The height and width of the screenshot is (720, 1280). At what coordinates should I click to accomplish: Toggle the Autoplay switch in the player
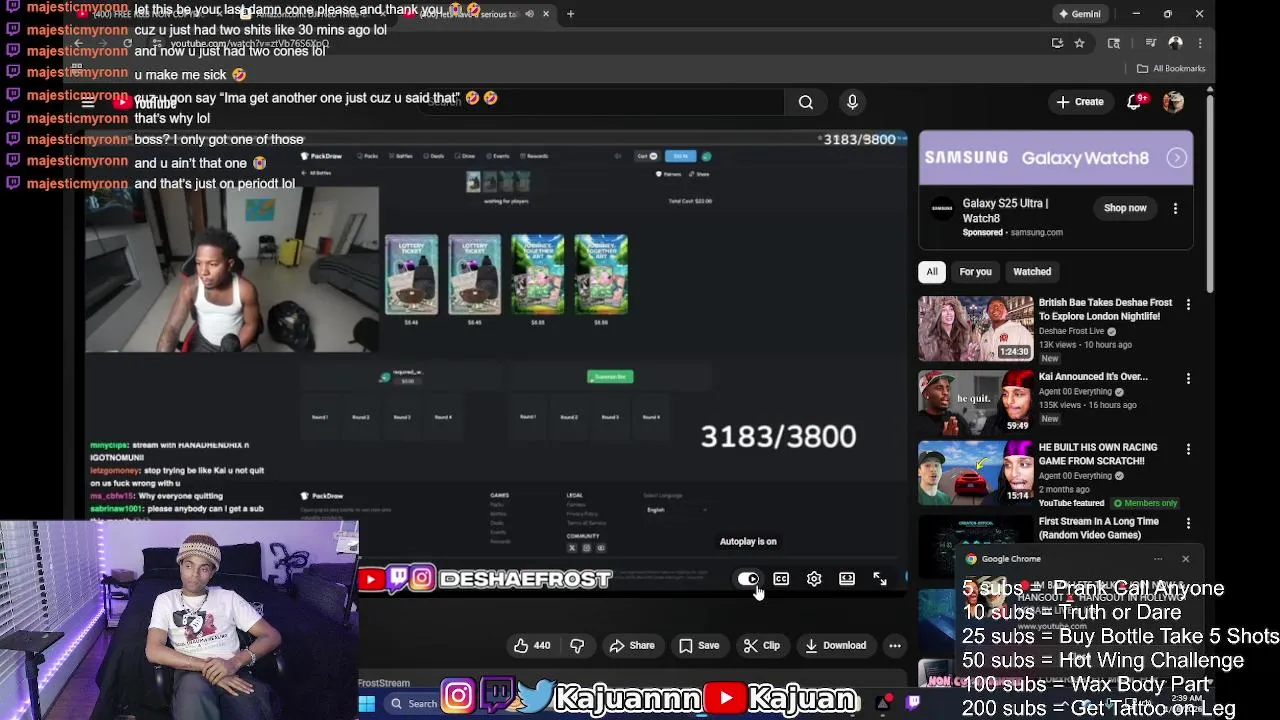pyautogui.click(x=748, y=579)
